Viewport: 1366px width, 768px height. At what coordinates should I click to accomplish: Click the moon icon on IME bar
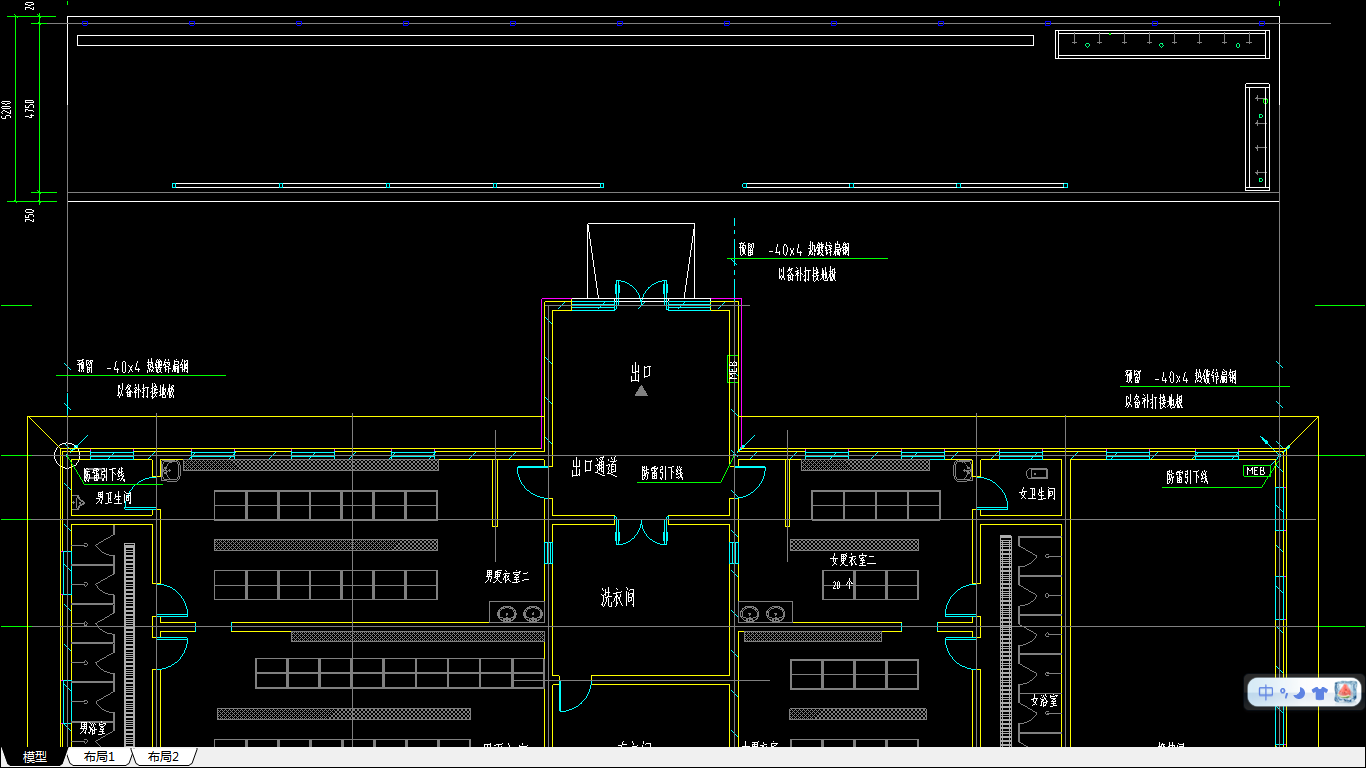(x=1297, y=692)
